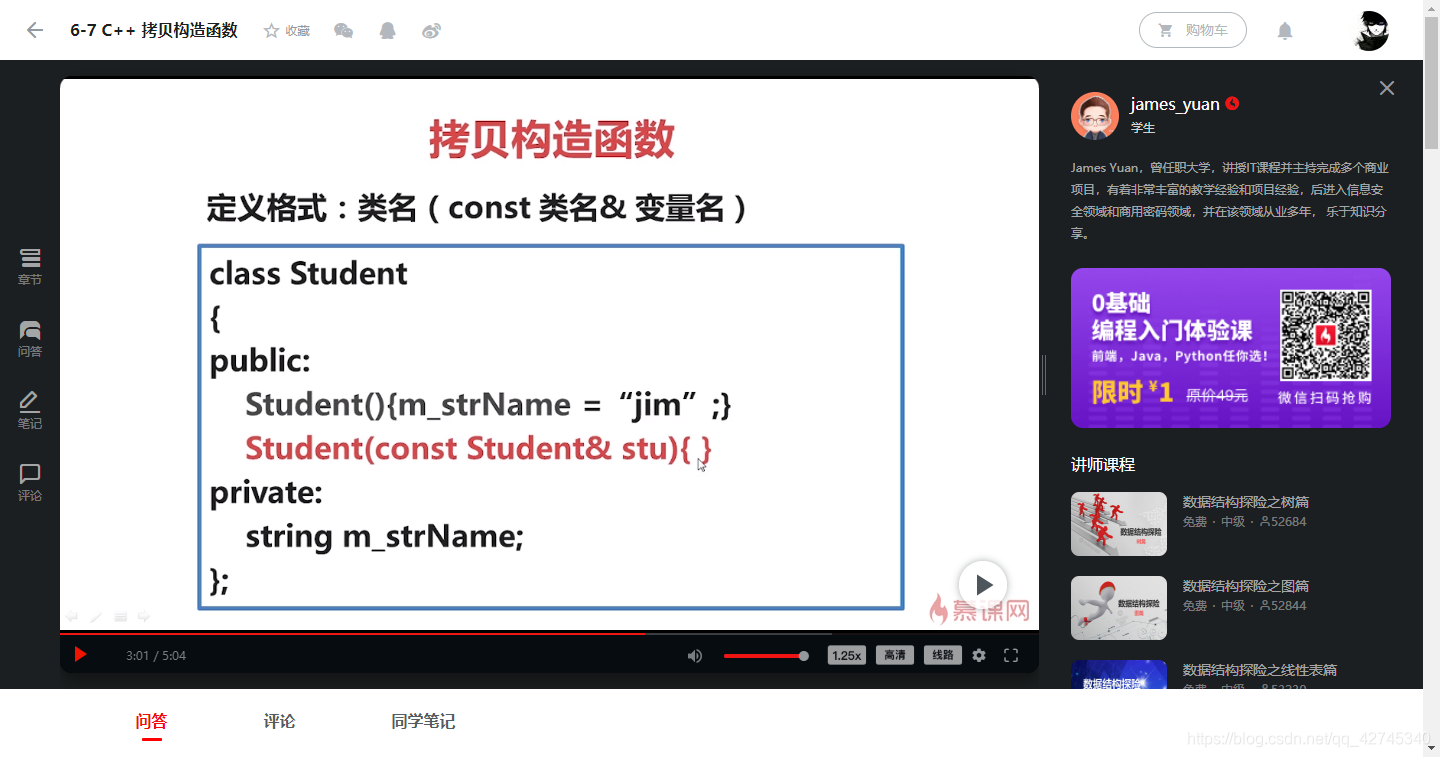Viewport: 1440px width, 757px height.
Task: Click the 微信扫码抢购 banner text
Action: click(1325, 397)
